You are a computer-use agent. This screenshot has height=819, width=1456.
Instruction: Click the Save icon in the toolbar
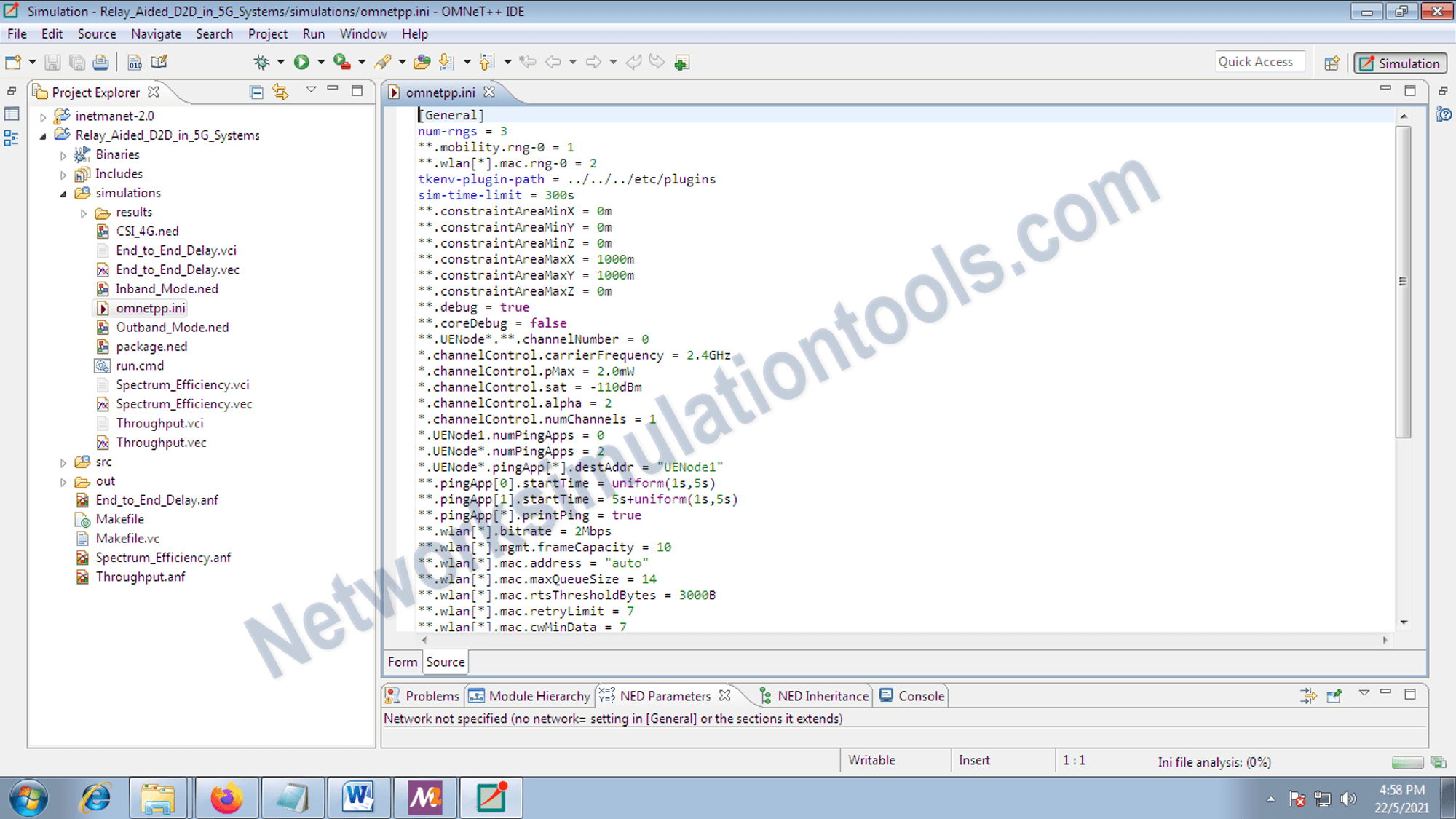click(x=52, y=62)
